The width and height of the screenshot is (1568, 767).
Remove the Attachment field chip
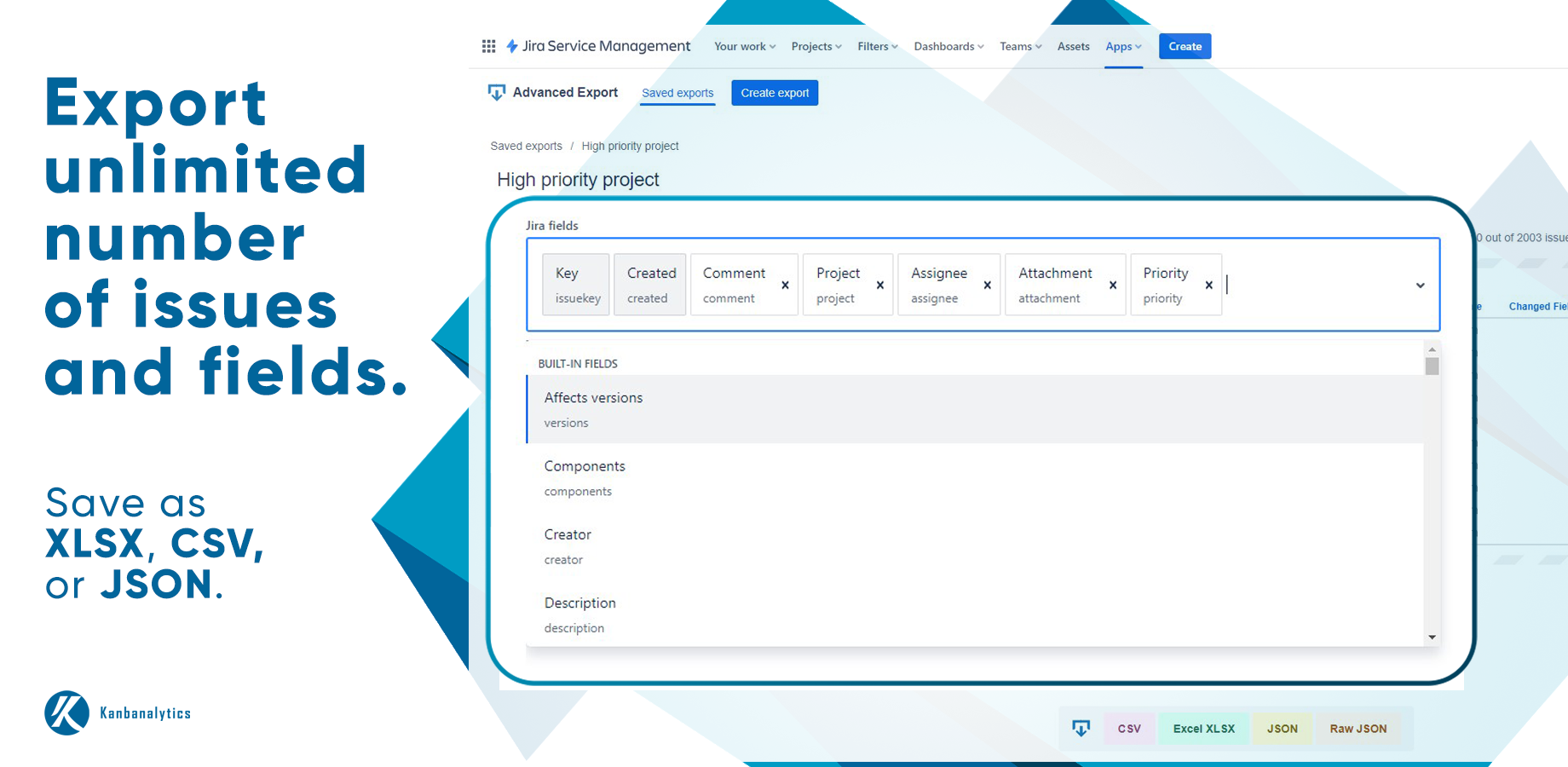1113,285
